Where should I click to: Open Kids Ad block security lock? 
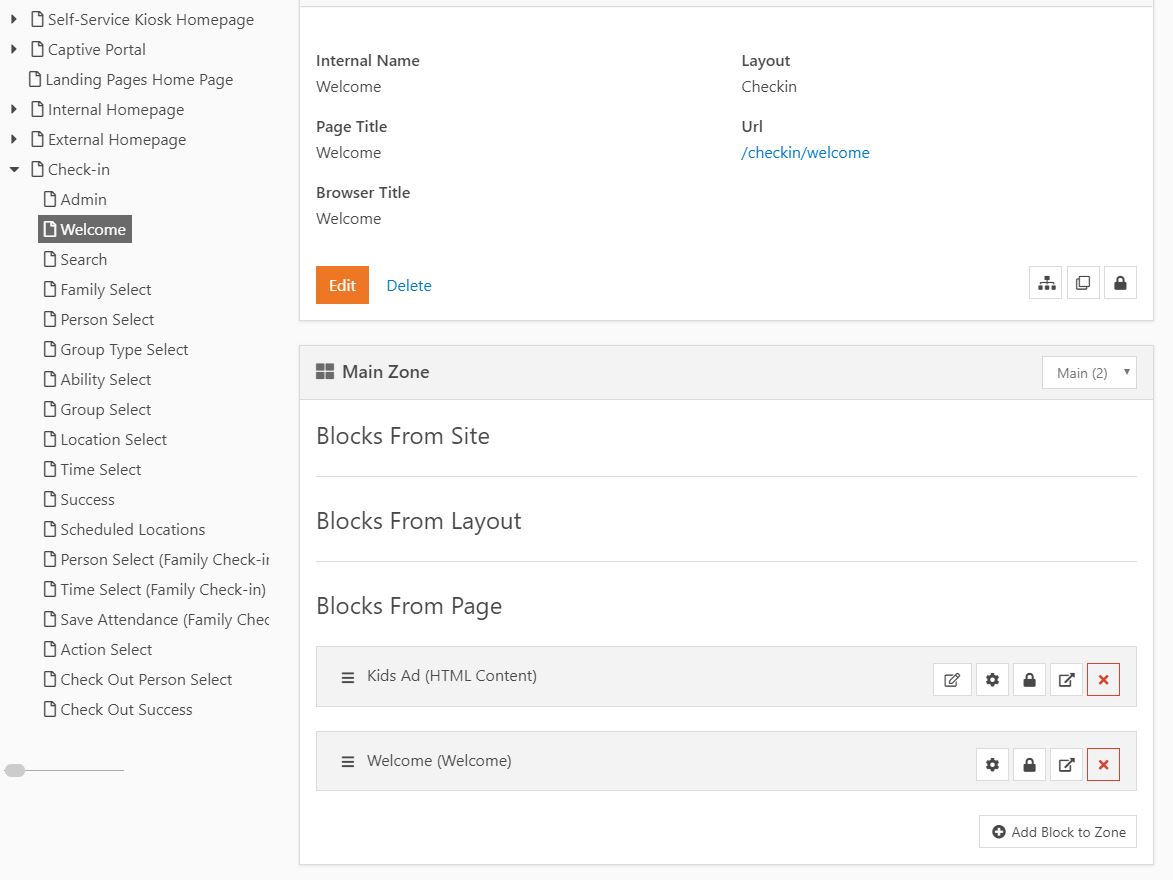(1029, 679)
